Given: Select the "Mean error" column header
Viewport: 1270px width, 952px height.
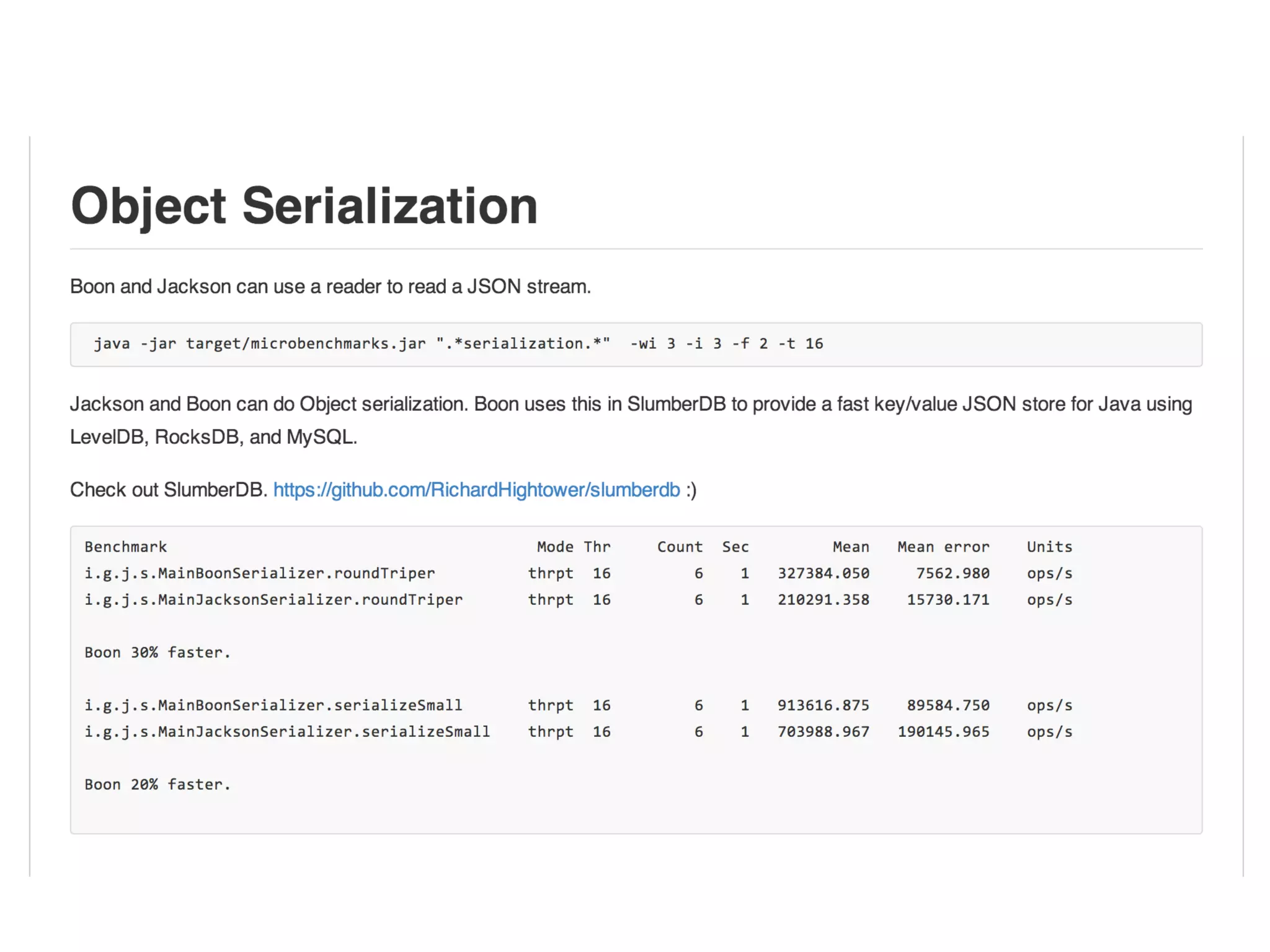Looking at the screenshot, I should coord(943,547).
